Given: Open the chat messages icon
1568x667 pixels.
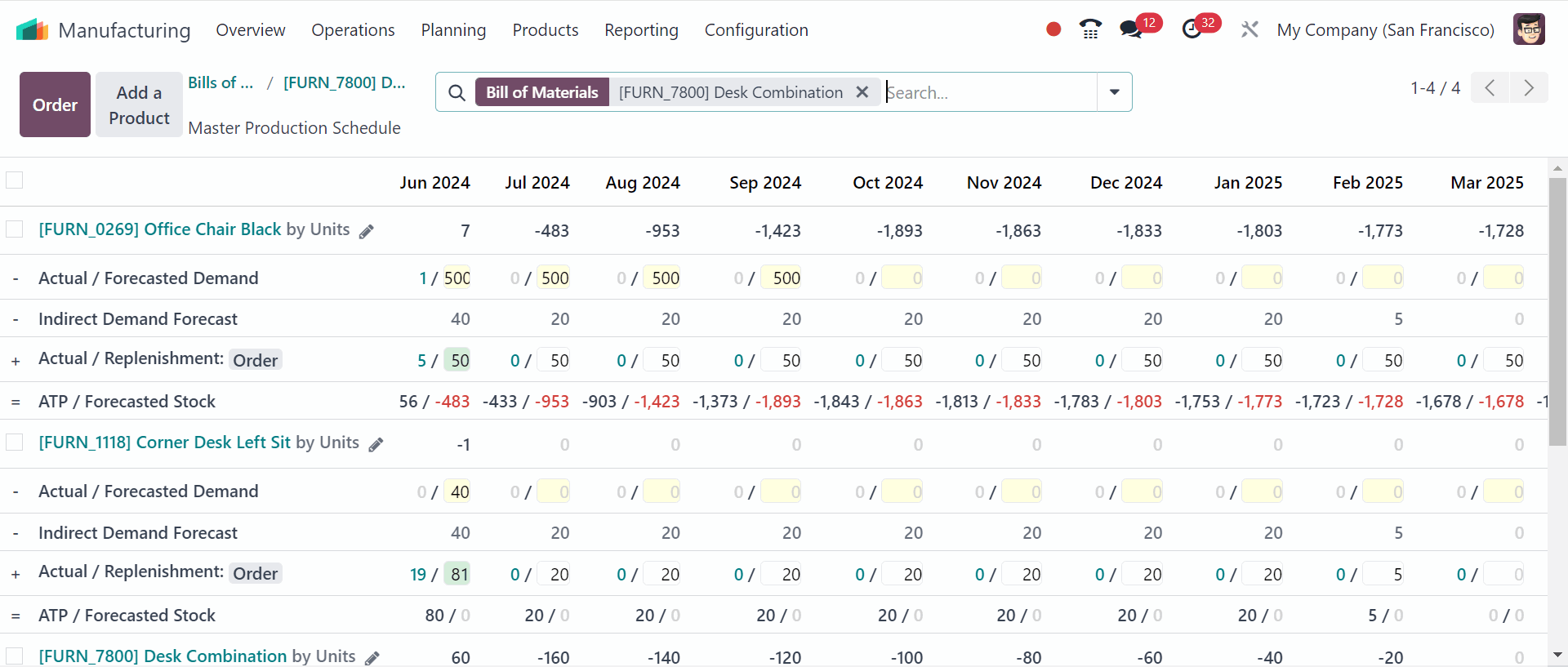Looking at the screenshot, I should click(x=1131, y=29).
